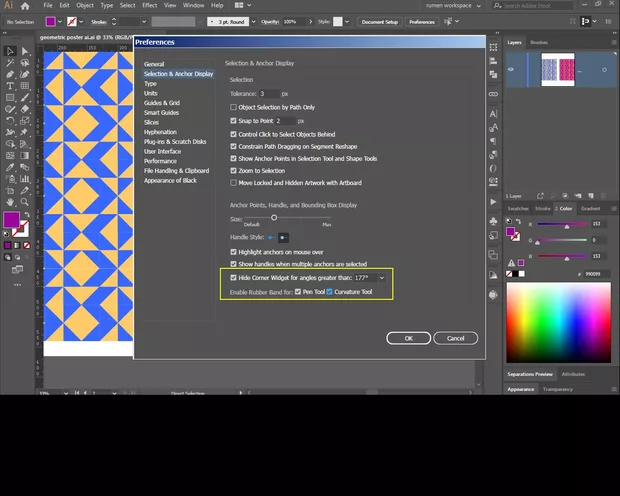Open the Character panel icon
The height and width of the screenshot is (496, 620).
[x=492, y=113]
